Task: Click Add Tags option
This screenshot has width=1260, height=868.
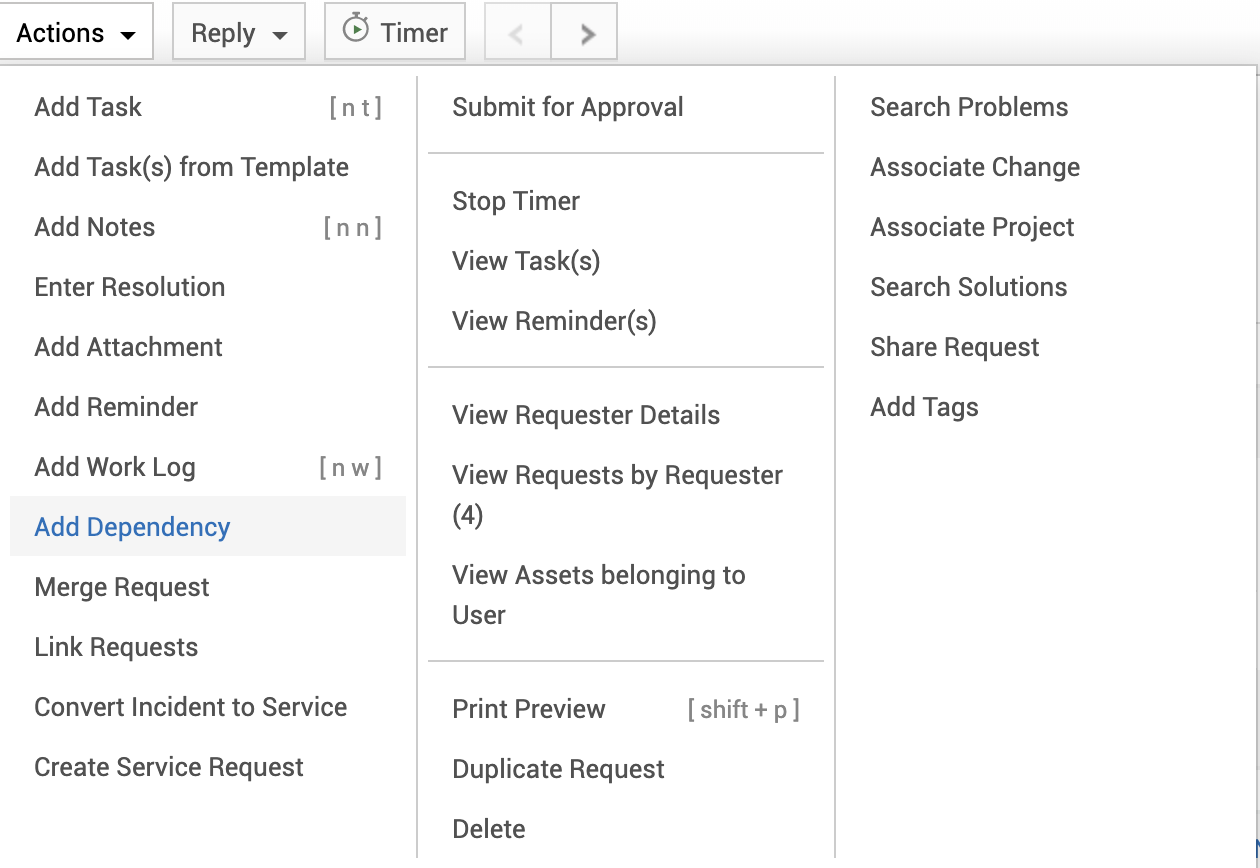Action: [x=924, y=407]
